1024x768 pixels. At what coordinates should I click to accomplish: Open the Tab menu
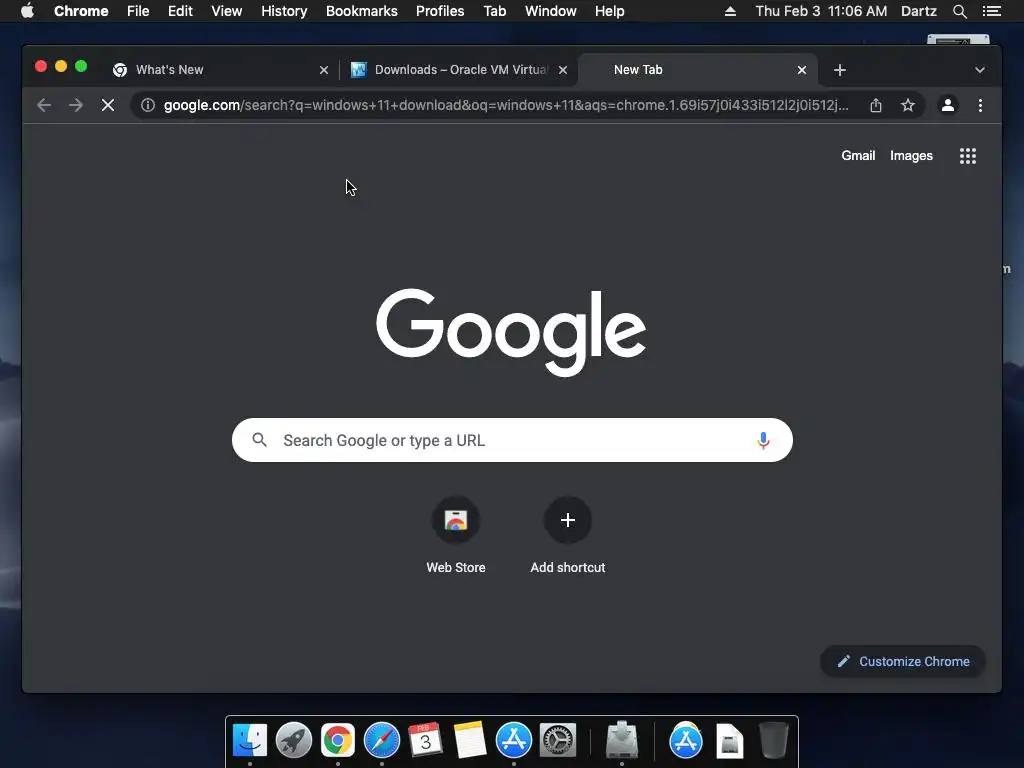(495, 11)
